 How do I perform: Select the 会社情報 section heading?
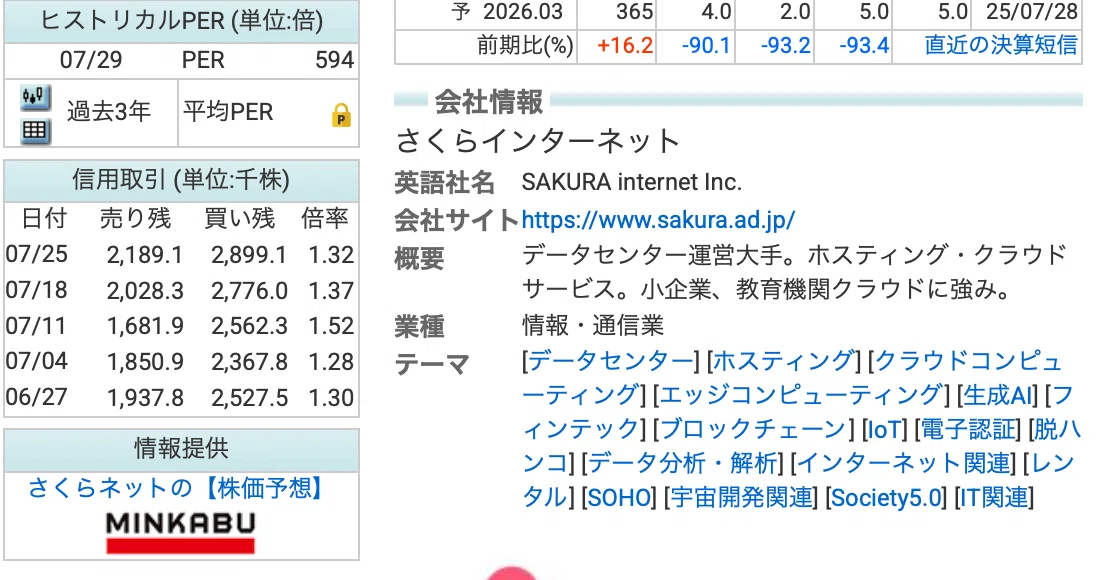[489, 102]
